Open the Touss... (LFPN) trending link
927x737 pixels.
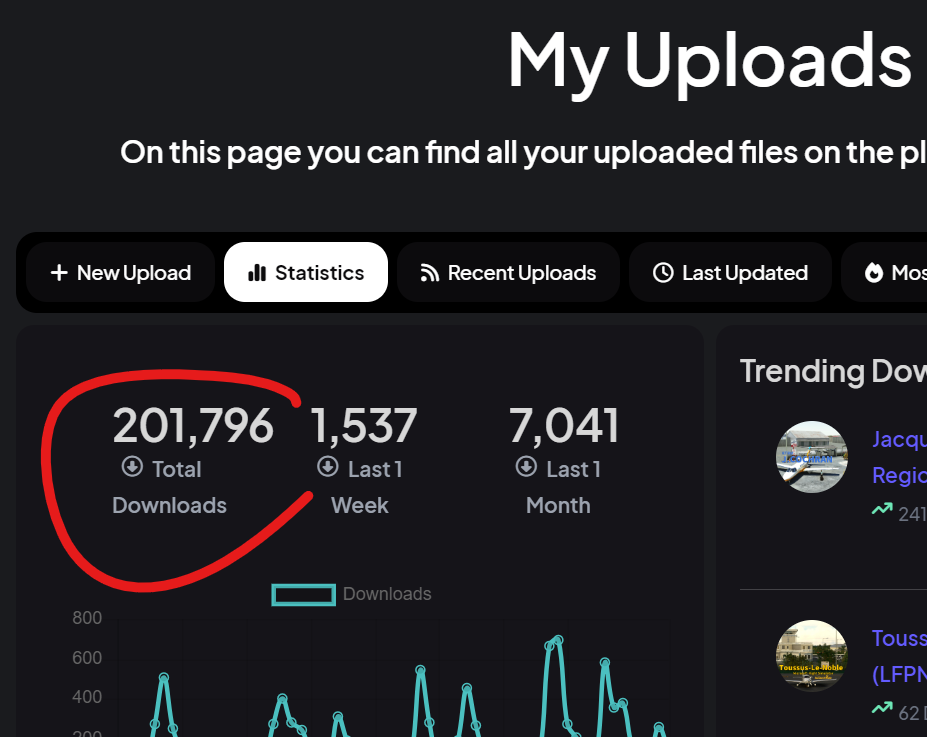click(899, 656)
